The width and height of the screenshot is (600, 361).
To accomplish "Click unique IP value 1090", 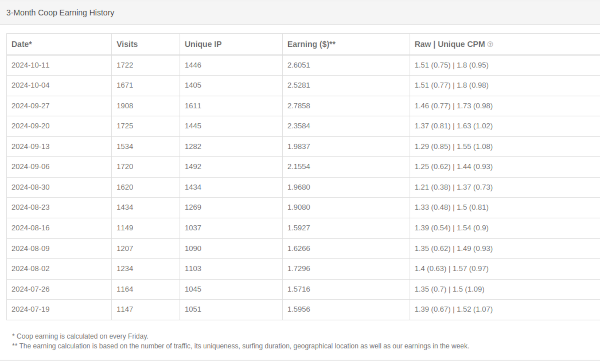I will click(193, 248).
